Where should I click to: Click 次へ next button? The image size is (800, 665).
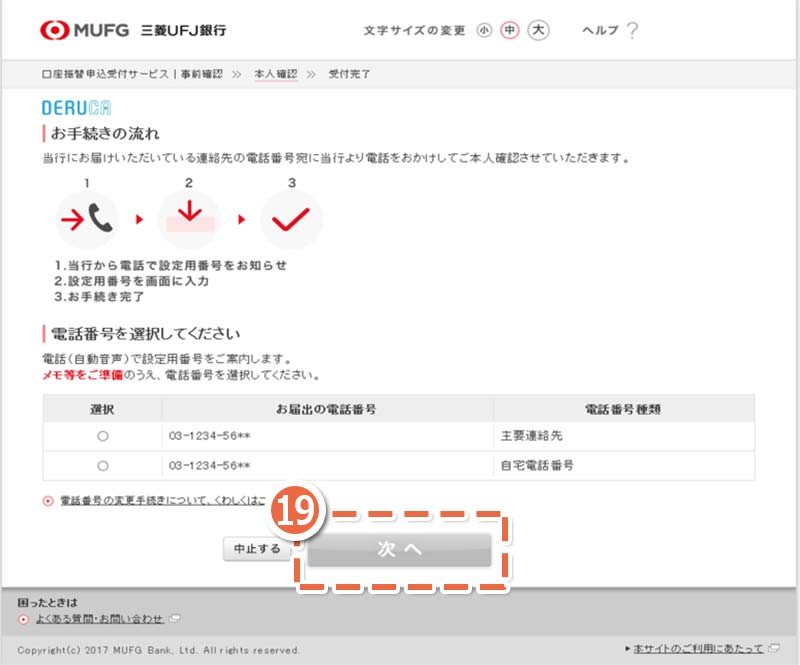[x=399, y=550]
